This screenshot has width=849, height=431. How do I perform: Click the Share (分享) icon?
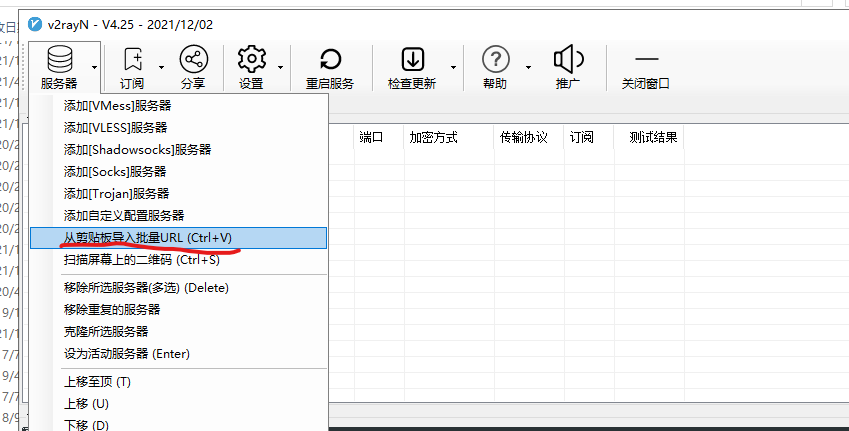pos(193,60)
